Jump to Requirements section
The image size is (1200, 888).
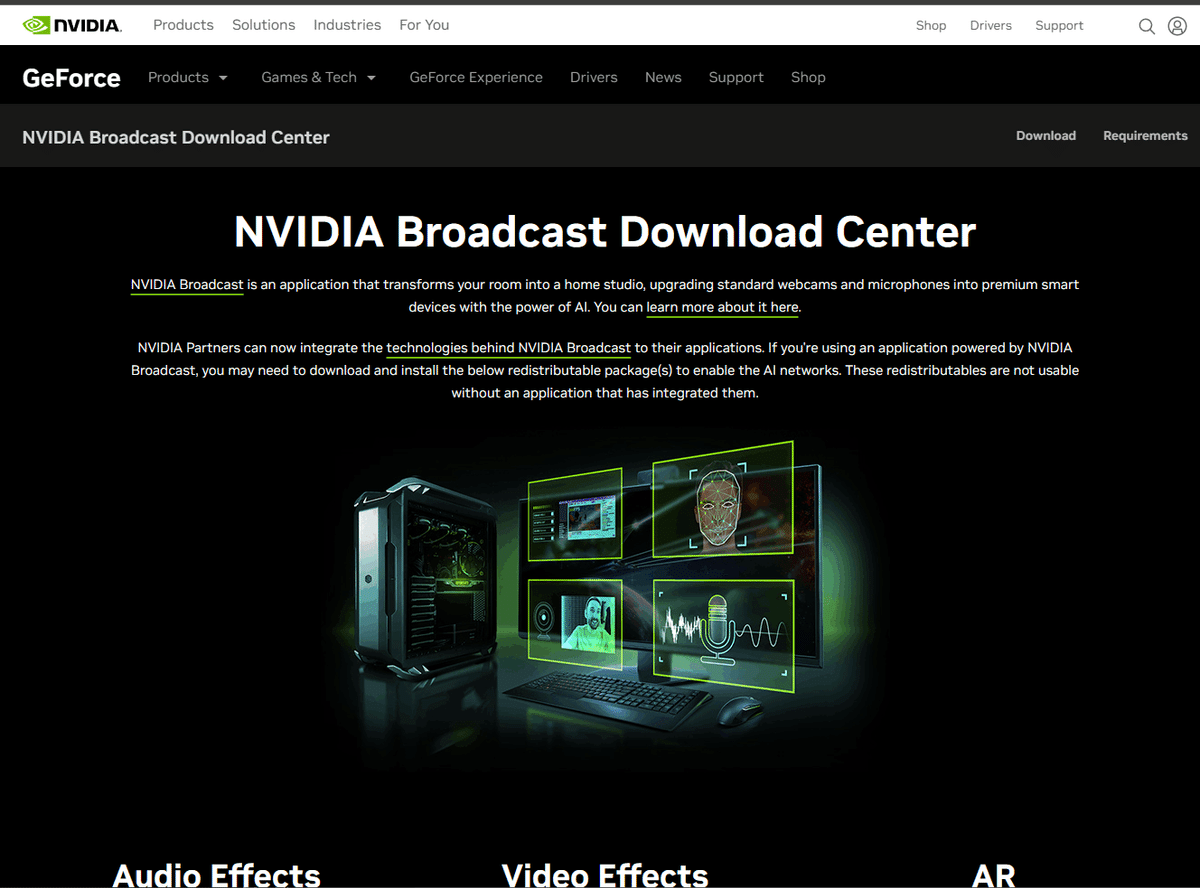[1145, 136]
